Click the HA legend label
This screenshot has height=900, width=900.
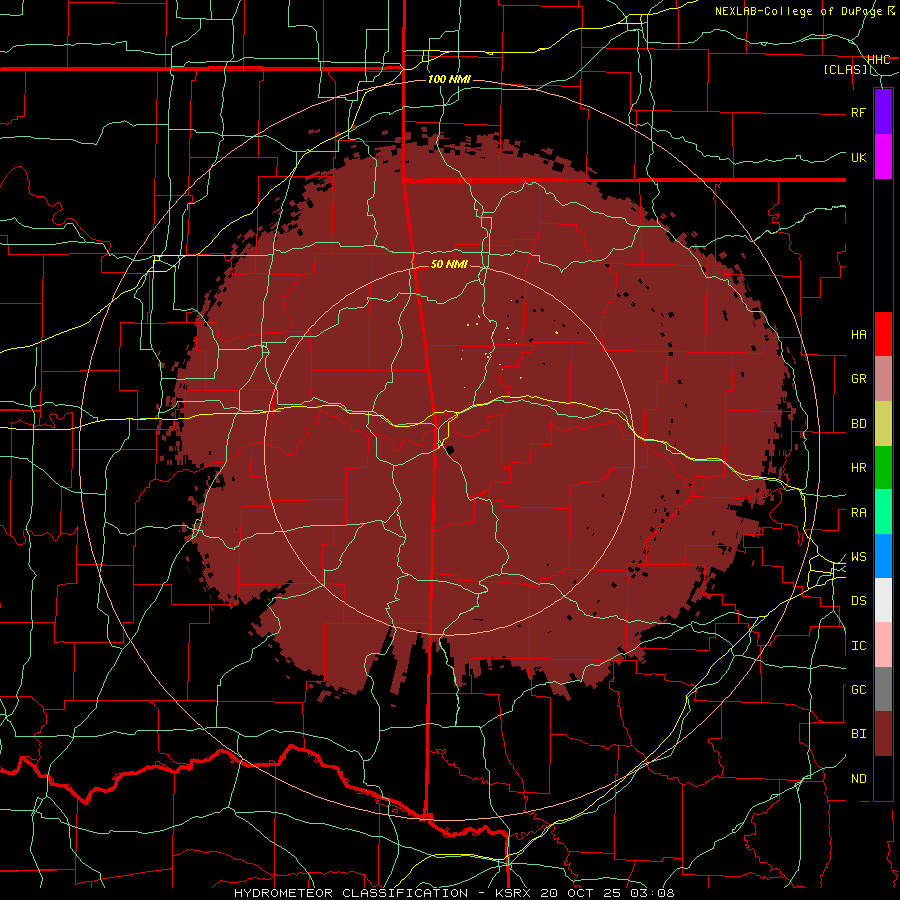click(858, 335)
